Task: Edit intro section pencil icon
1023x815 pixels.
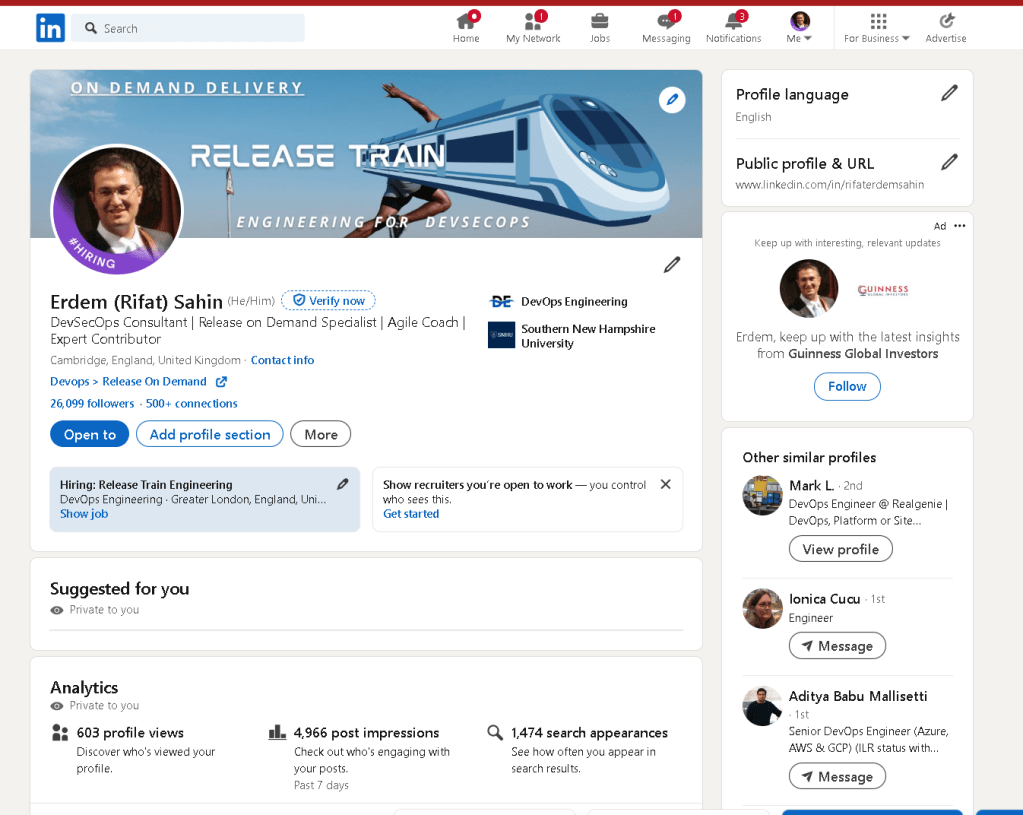Action: pos(672,265)
